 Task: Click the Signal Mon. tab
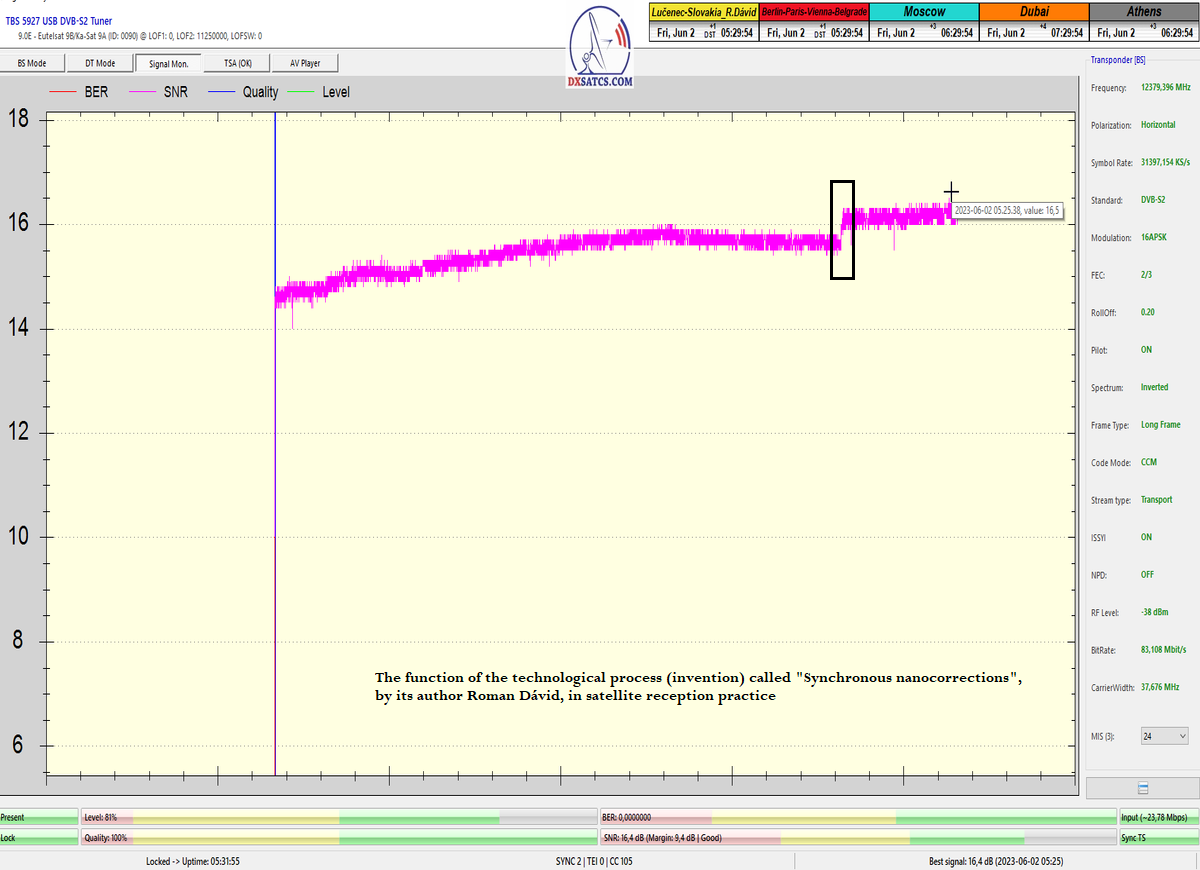(x=168, y=63)
